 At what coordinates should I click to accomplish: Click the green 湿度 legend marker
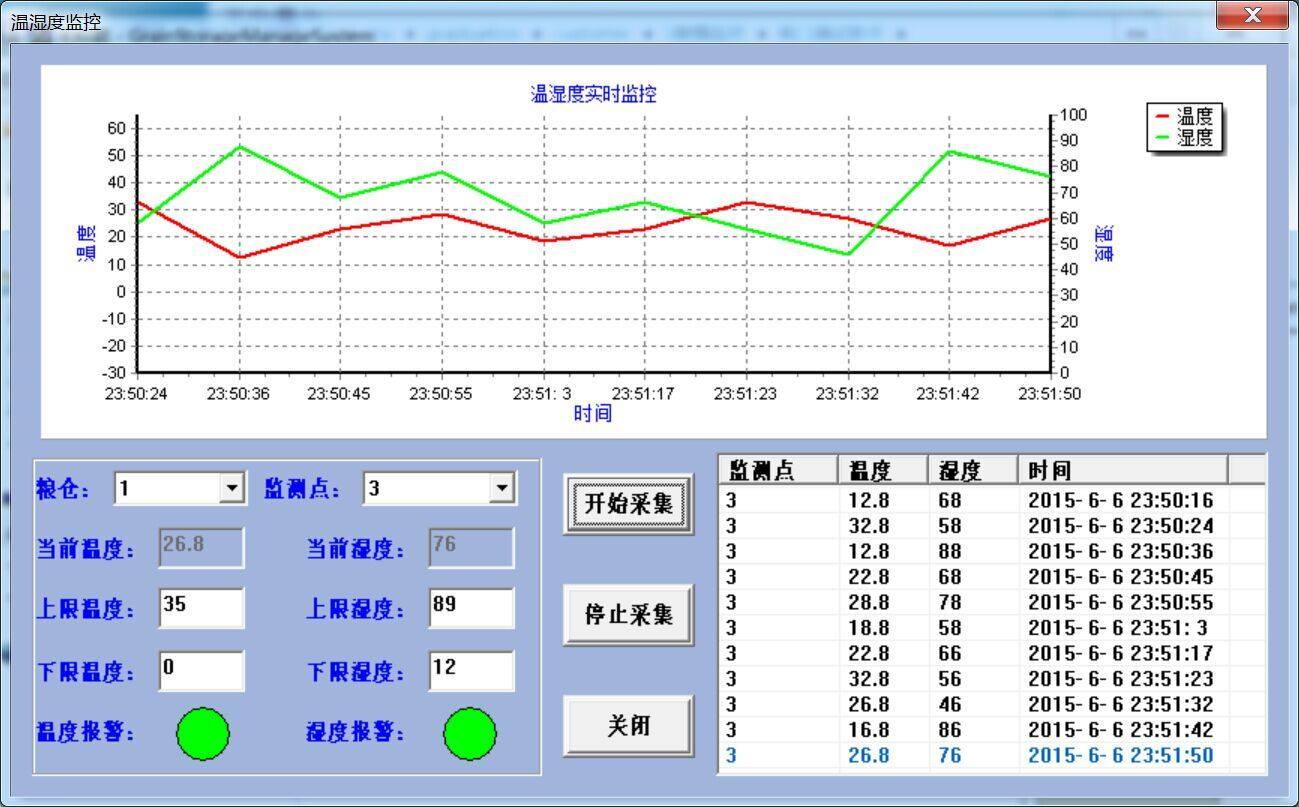pyautogui.click(x=1162, y=137)
